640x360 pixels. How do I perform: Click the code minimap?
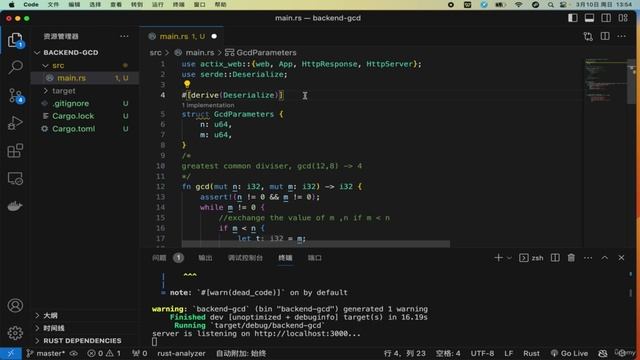click(604, 82)
